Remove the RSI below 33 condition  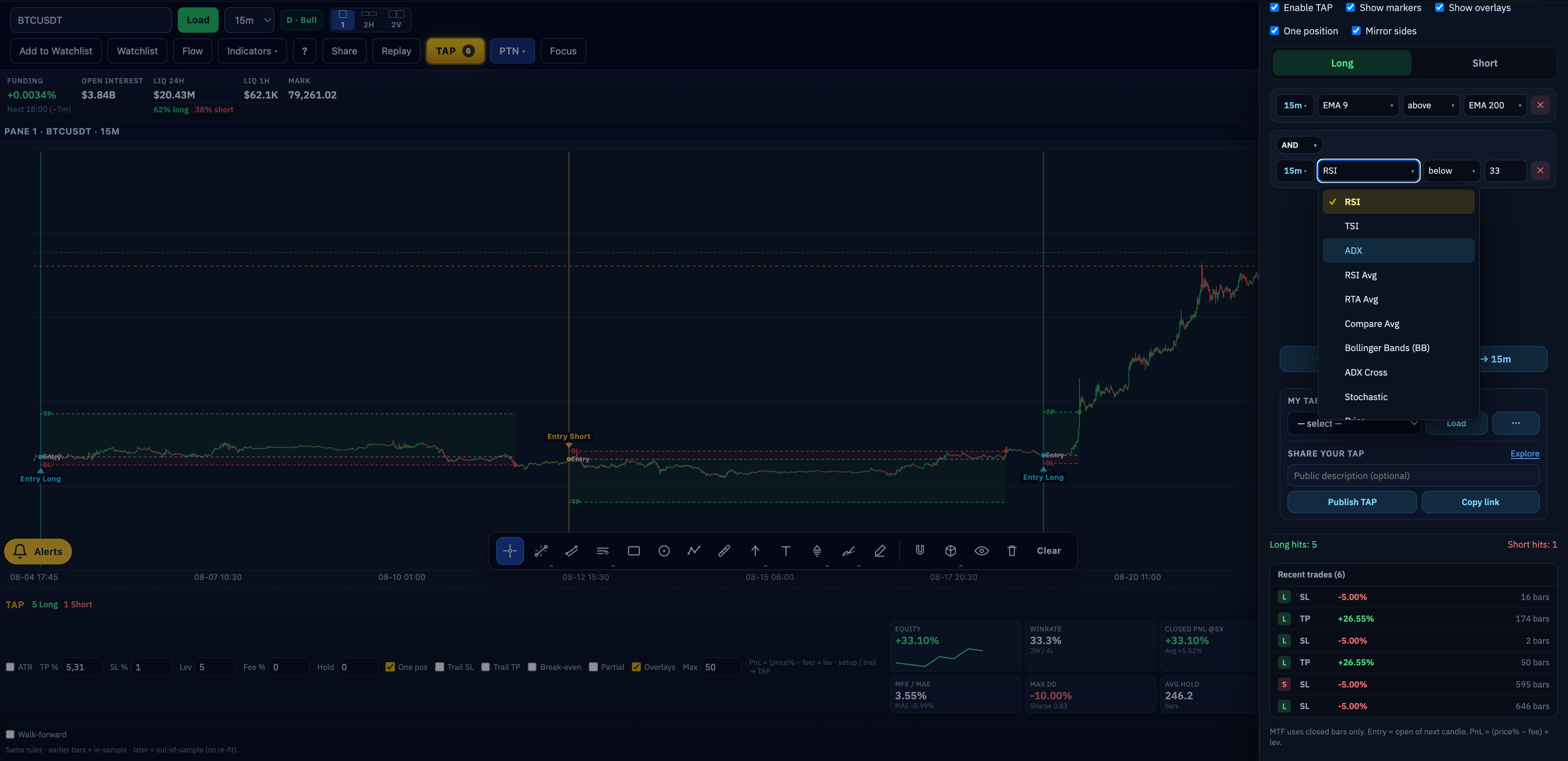[x=1540, y=170]
